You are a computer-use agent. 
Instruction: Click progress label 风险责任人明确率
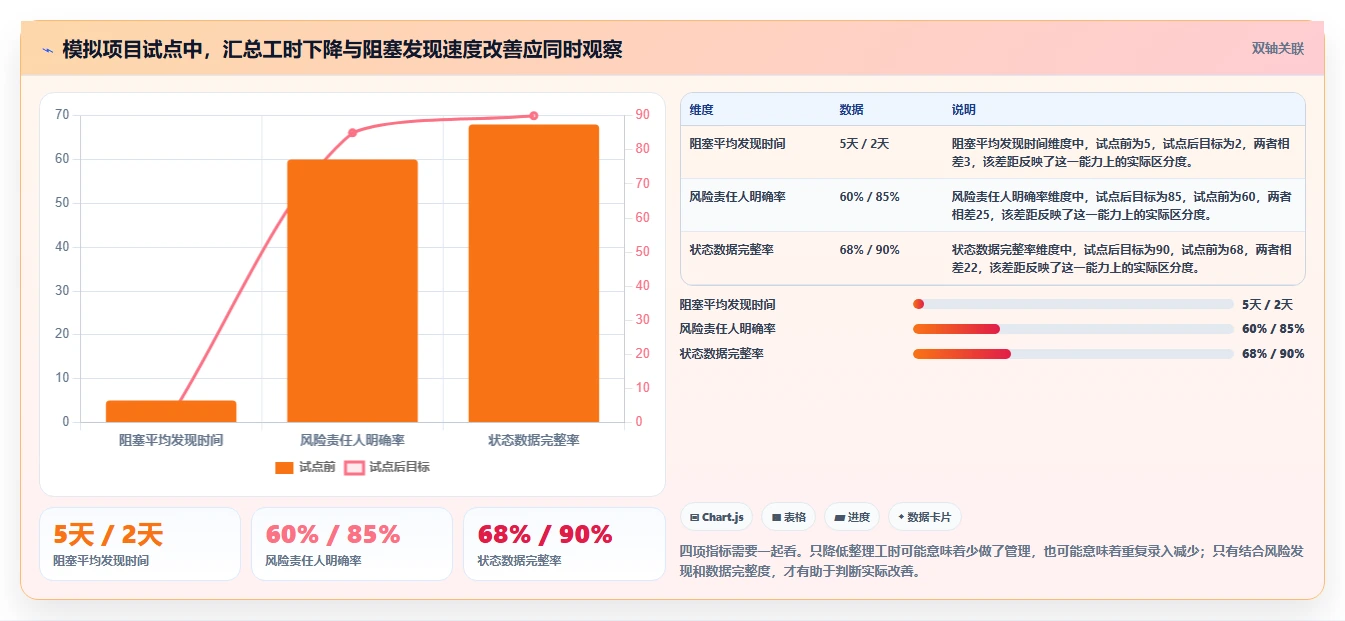point(728,329)
